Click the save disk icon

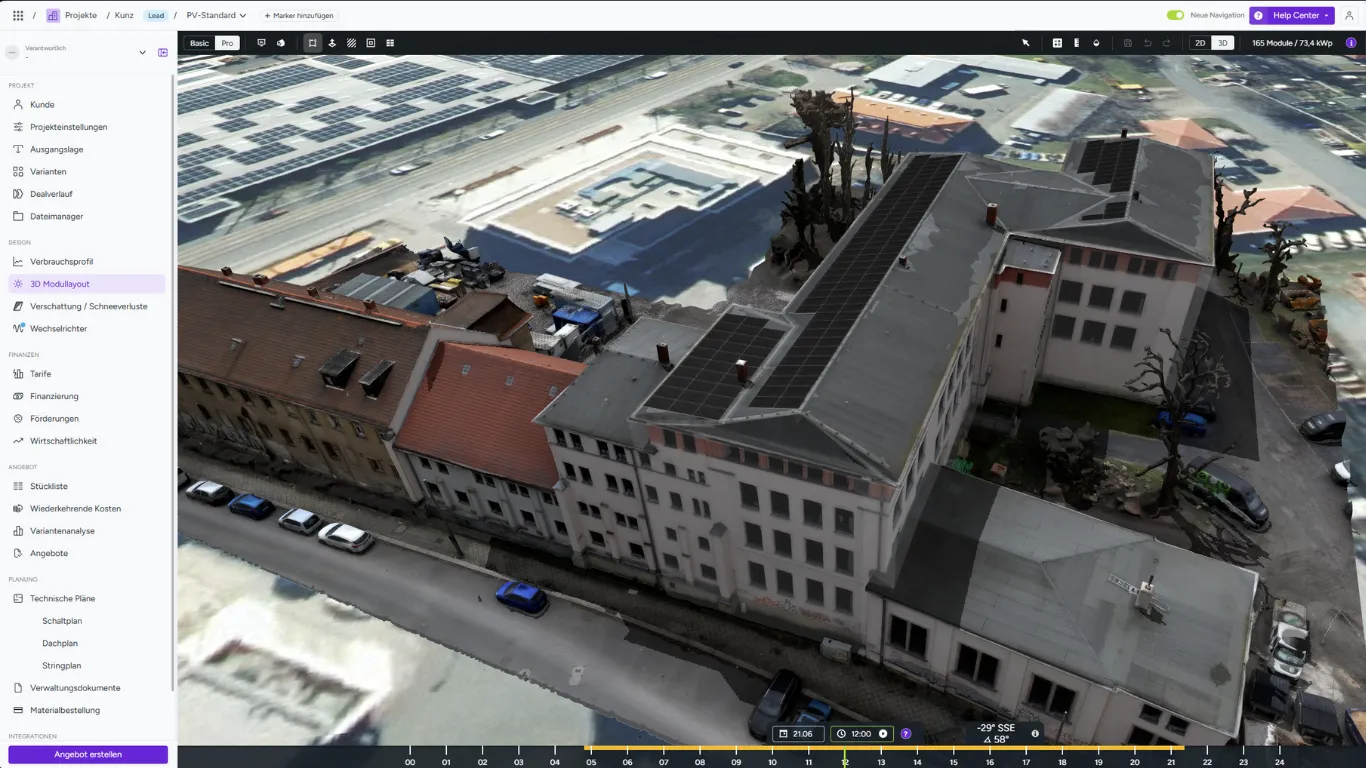(1128, 43)
